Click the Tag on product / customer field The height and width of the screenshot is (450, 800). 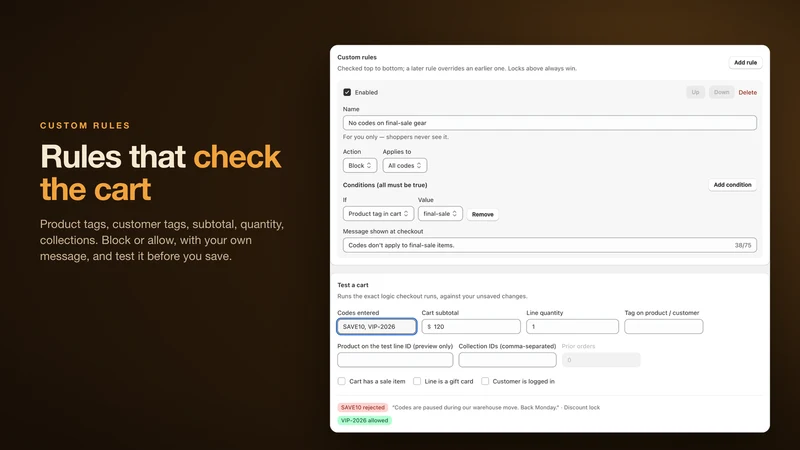tap(663, 327)
